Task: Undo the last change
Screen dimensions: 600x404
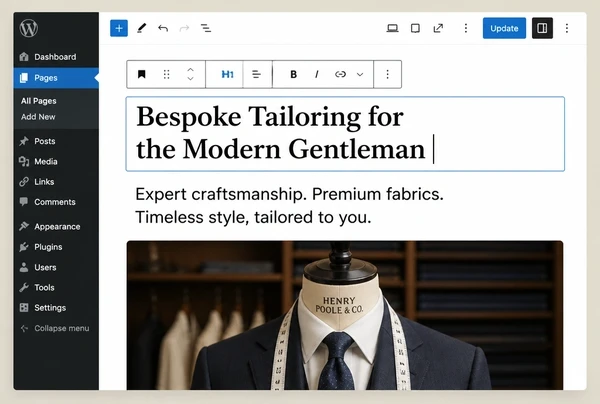Action: click(163, 28)
